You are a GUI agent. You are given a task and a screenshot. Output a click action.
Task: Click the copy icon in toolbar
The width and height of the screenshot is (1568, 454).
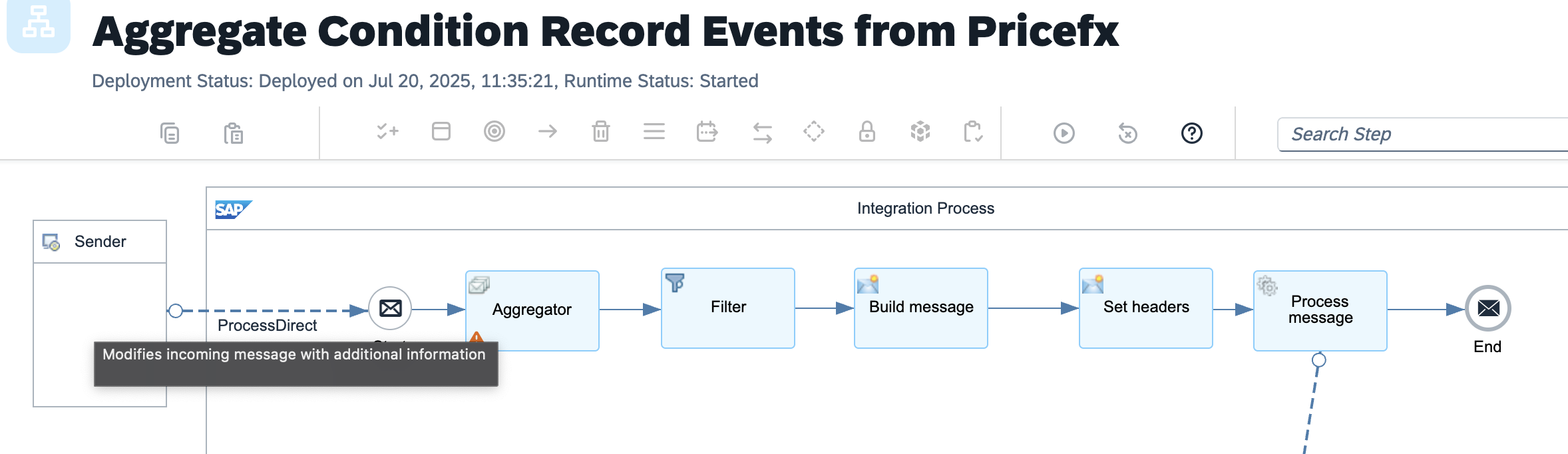point(170,133)
